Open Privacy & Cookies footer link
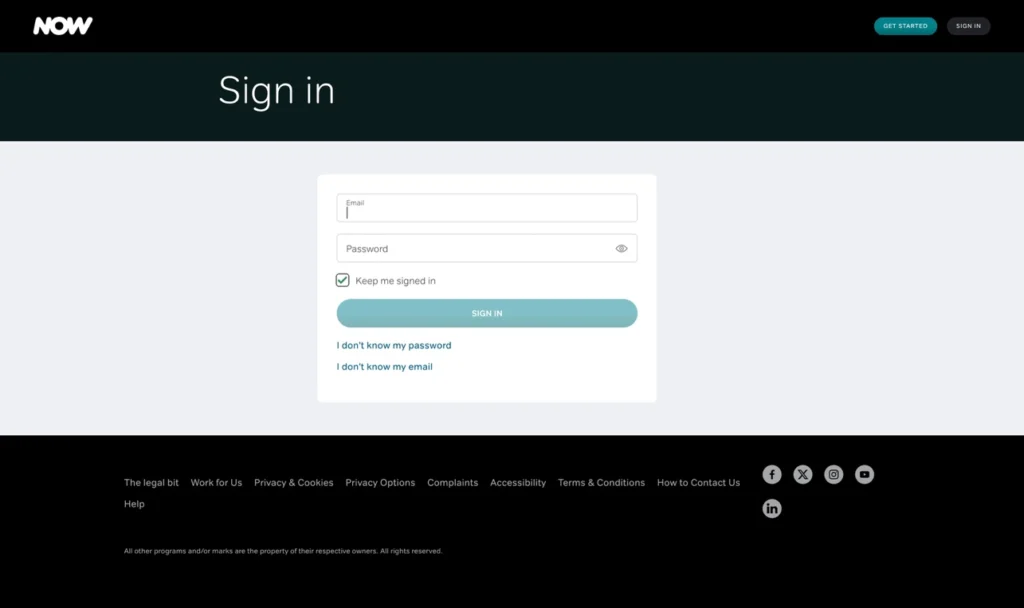1024x608 pixels. coord(293,483)
